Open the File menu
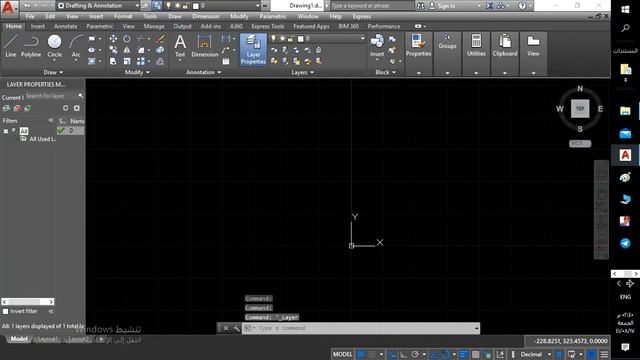The image size is (640, 360). 30,16
